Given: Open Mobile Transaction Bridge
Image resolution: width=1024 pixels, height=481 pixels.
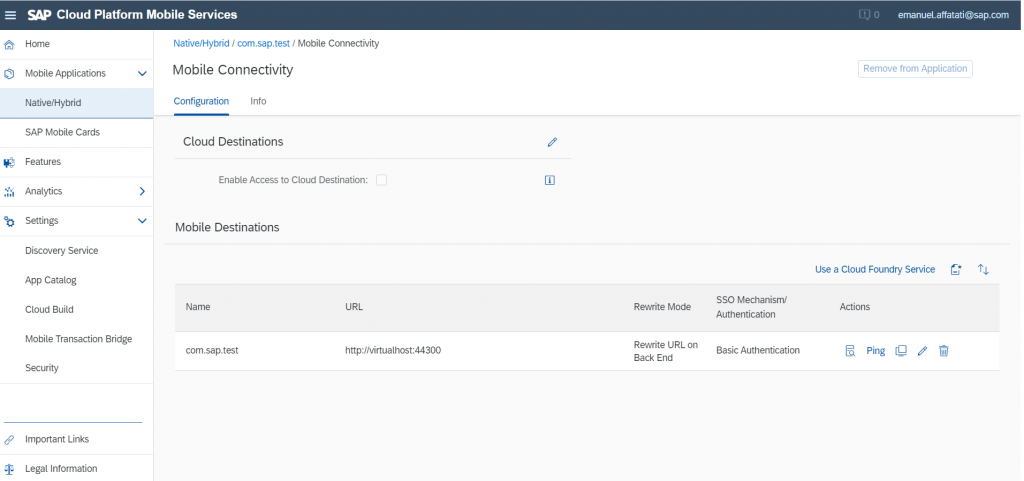Looking at the screenshot, I should [x=76, y=339].
